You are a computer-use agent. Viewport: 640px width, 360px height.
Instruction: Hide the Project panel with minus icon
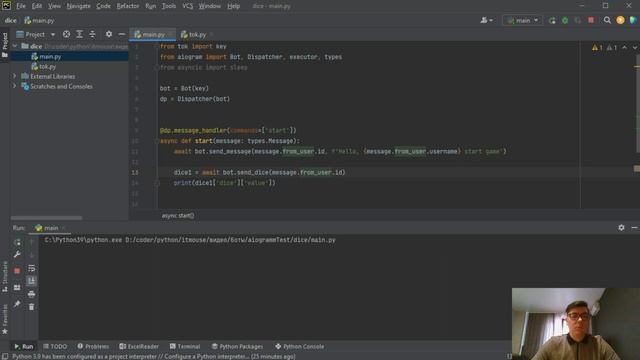pos(122,34)
